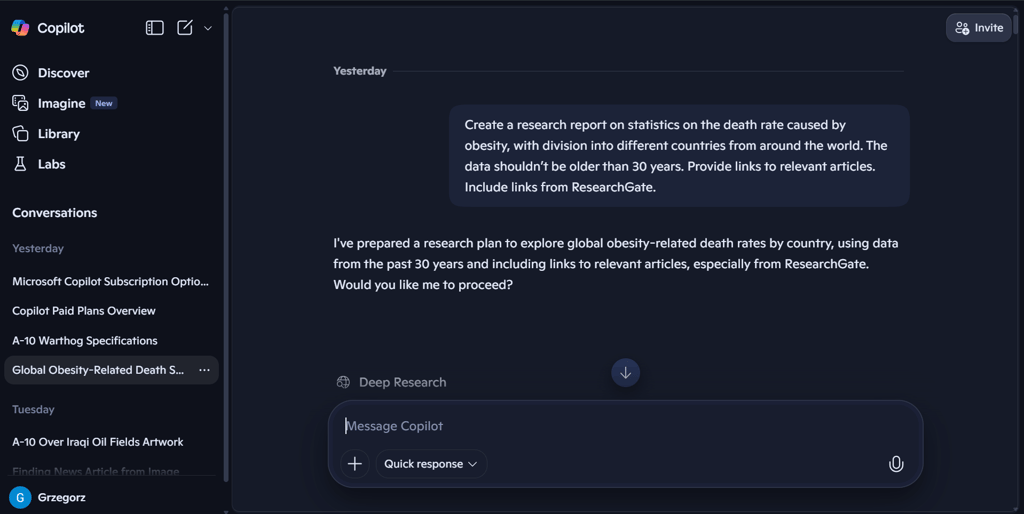The width and height of the screenshot is (1024, 514).
Task: Open Finding News Article from Image conversation
Action: (95, 471)
